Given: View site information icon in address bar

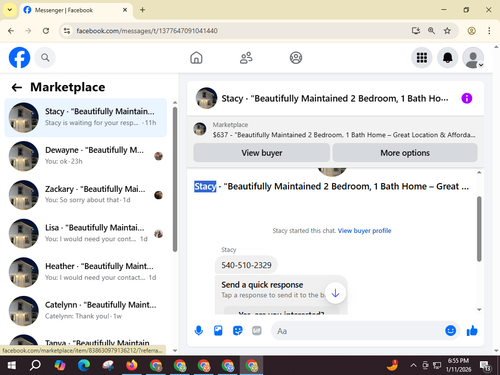Looking at the screenshot, I should (67, 31).
